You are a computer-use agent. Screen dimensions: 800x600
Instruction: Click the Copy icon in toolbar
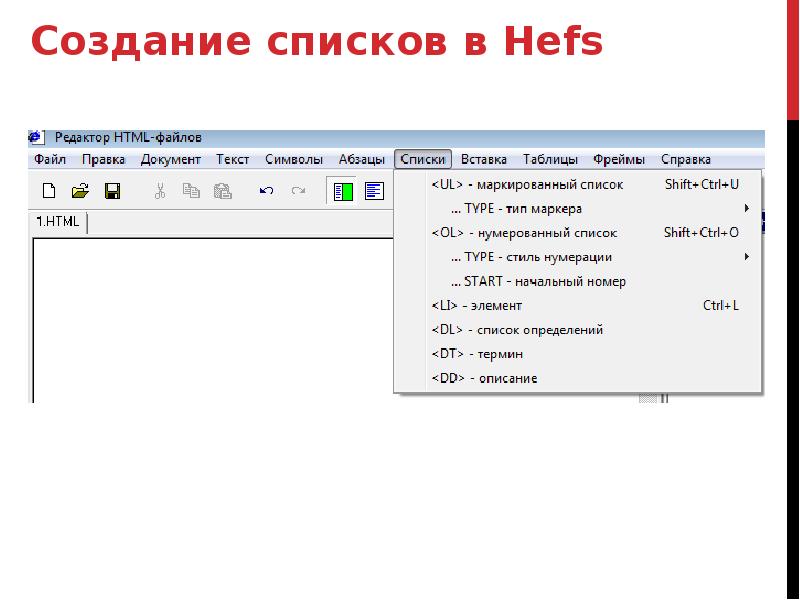point(190,190)
